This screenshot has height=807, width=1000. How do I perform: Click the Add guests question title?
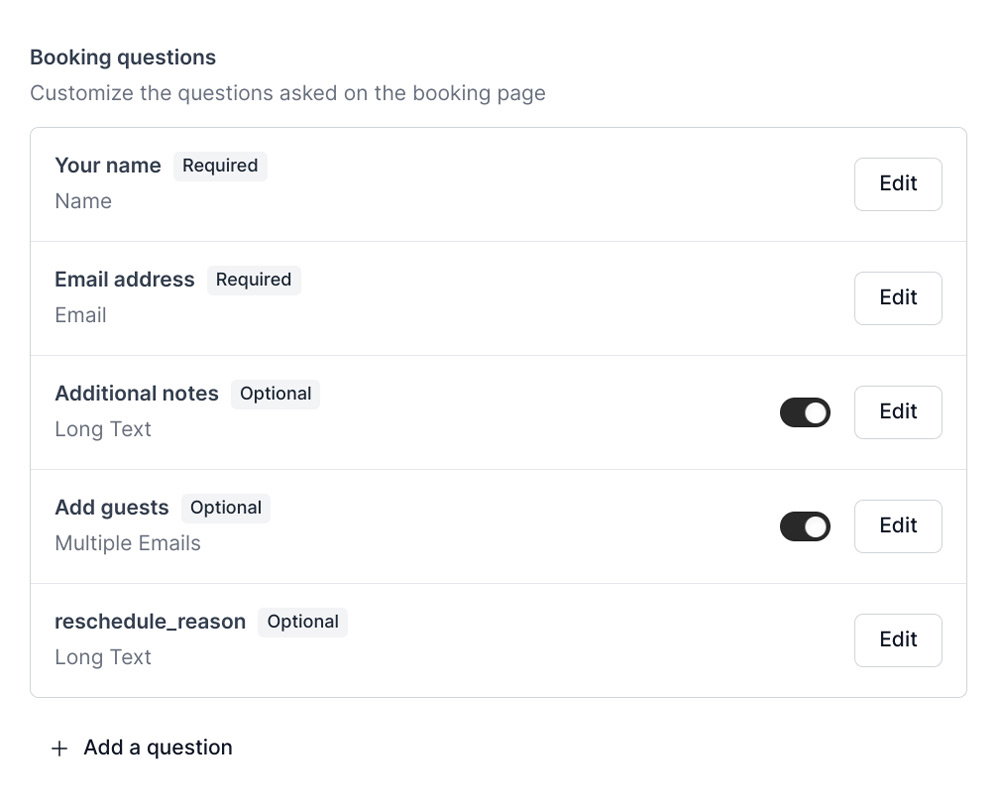pos(112,508)
